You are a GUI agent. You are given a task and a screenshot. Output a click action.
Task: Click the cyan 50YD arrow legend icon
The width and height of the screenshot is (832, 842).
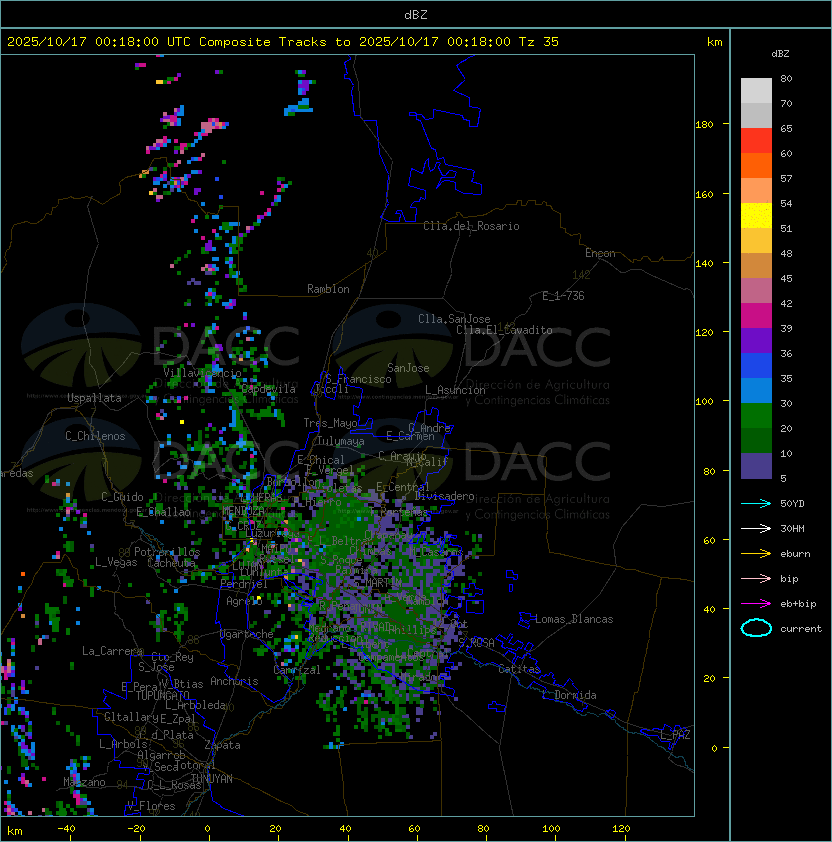tap(756, 503)
